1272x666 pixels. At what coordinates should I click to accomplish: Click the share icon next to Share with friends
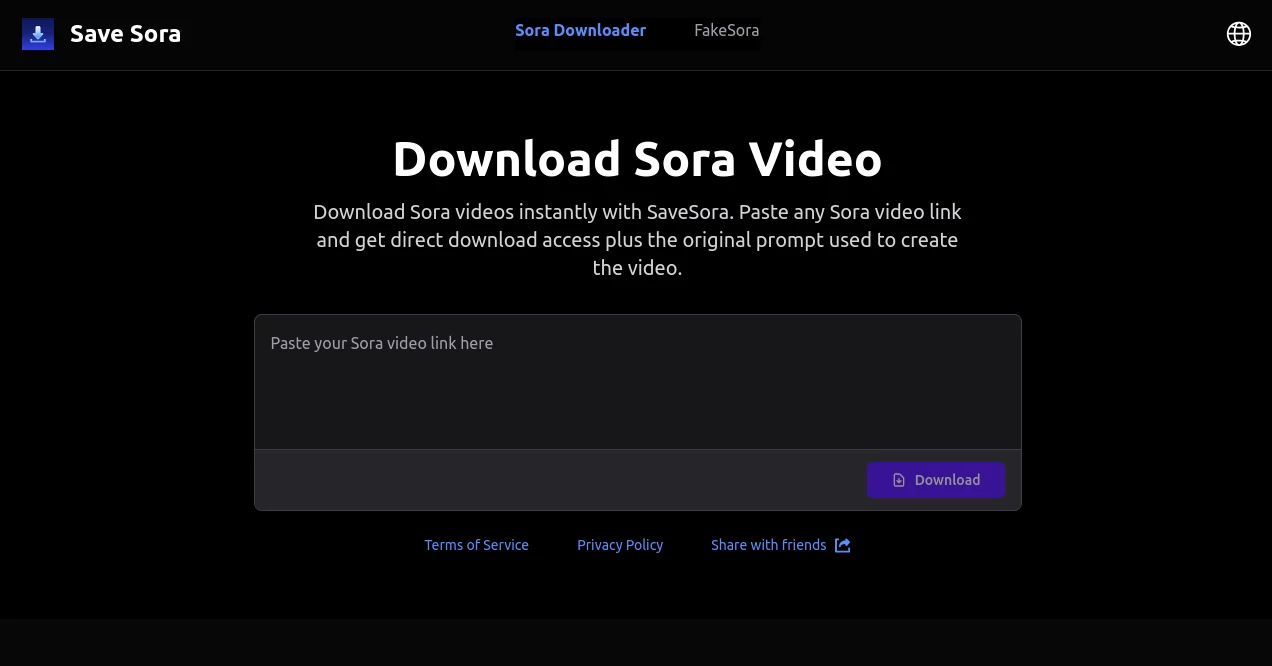click(x=842, y=545)
